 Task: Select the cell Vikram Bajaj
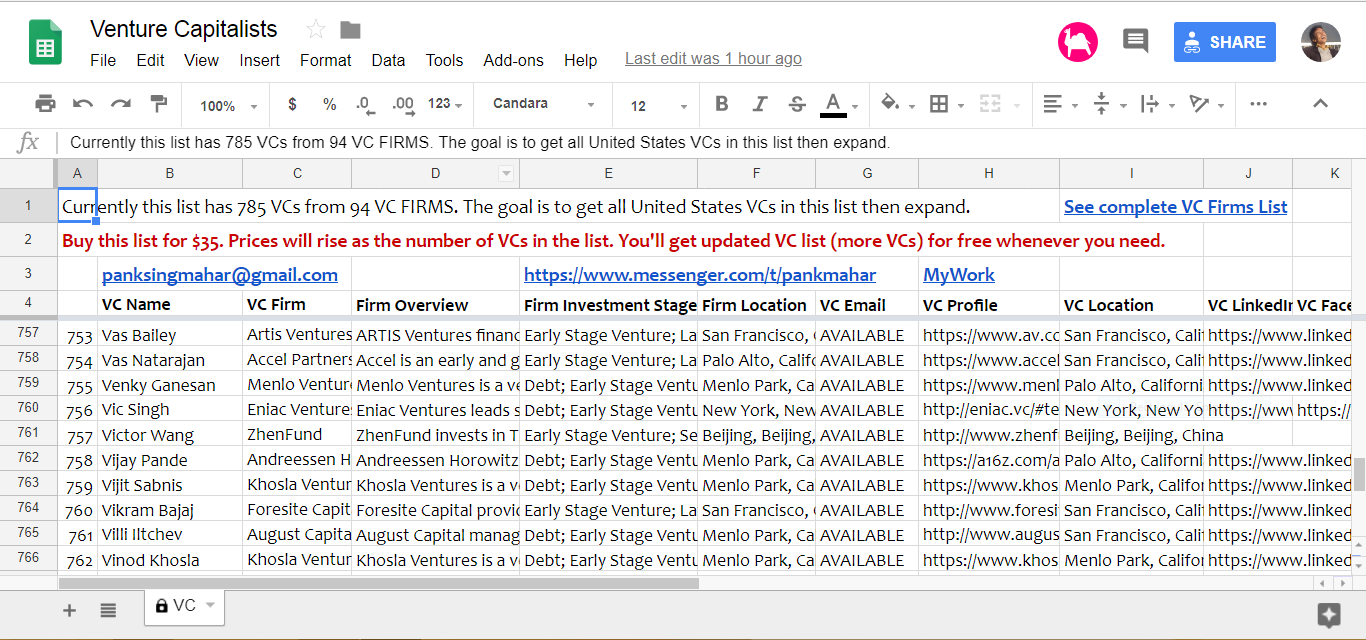(170, 510)
